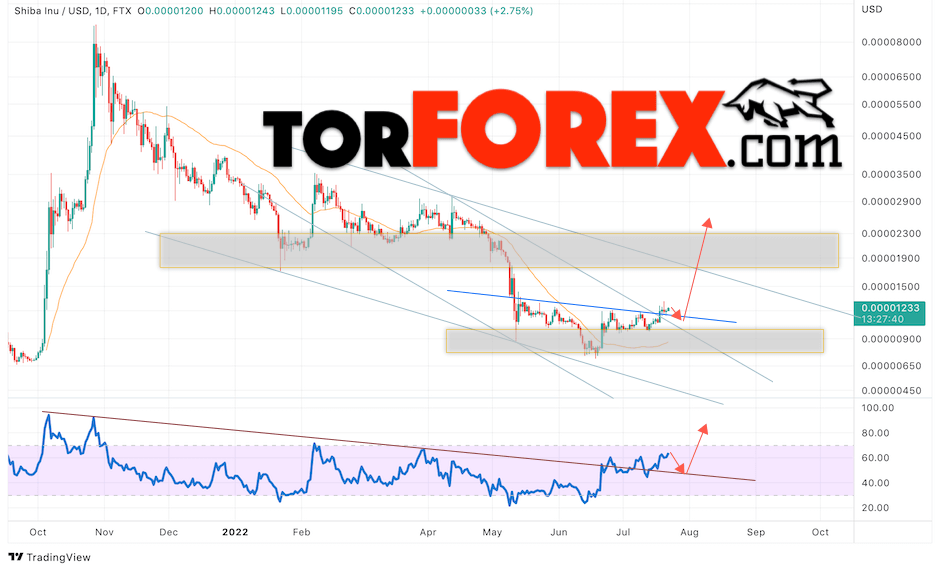The image size is (940, 571).
Task: Click the +2.75% change value
Action: 511,11
